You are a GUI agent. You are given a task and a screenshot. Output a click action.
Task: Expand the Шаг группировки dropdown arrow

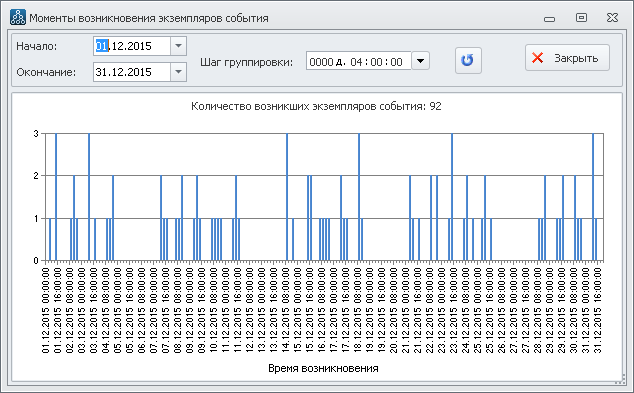[421, 61]
